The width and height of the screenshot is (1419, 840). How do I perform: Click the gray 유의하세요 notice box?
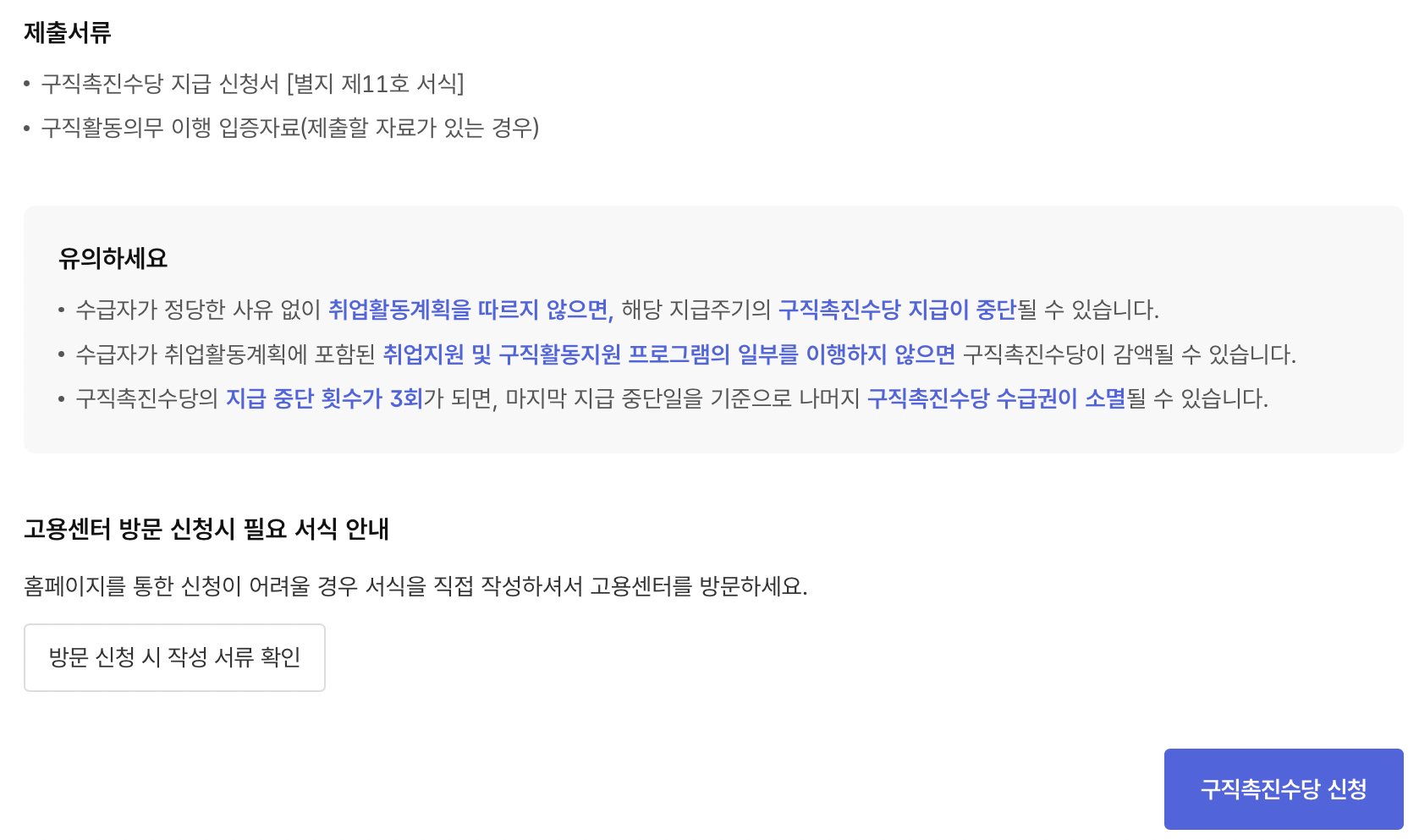pos(711,330)
